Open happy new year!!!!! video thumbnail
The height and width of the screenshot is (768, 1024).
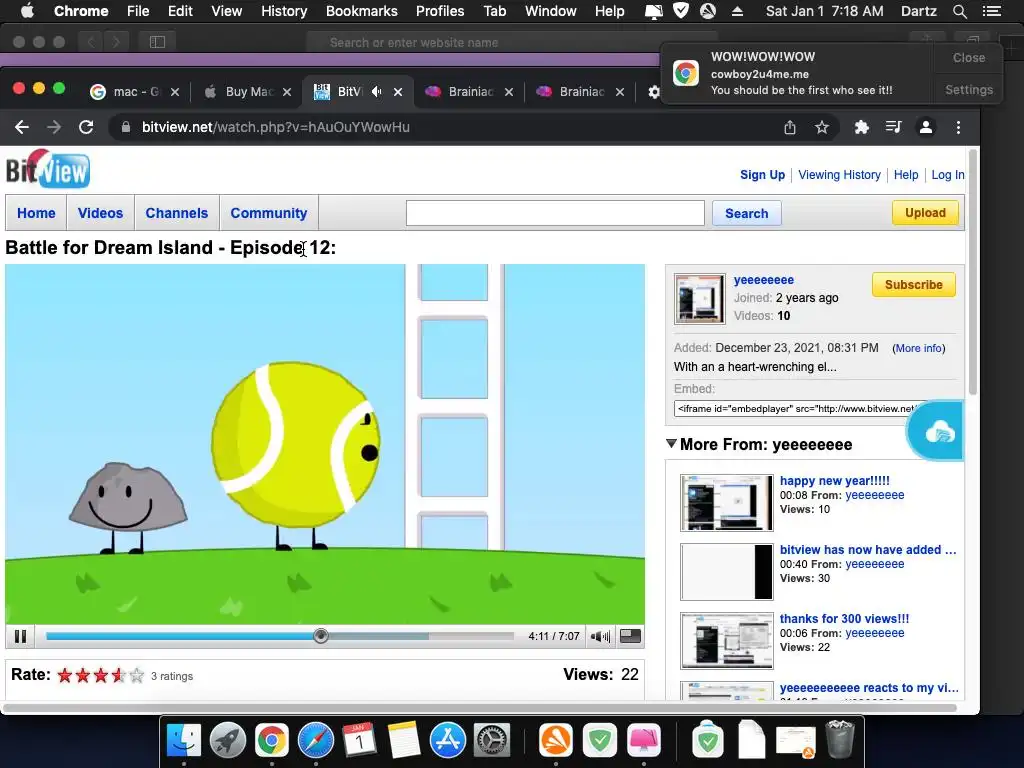coord(726,502)
